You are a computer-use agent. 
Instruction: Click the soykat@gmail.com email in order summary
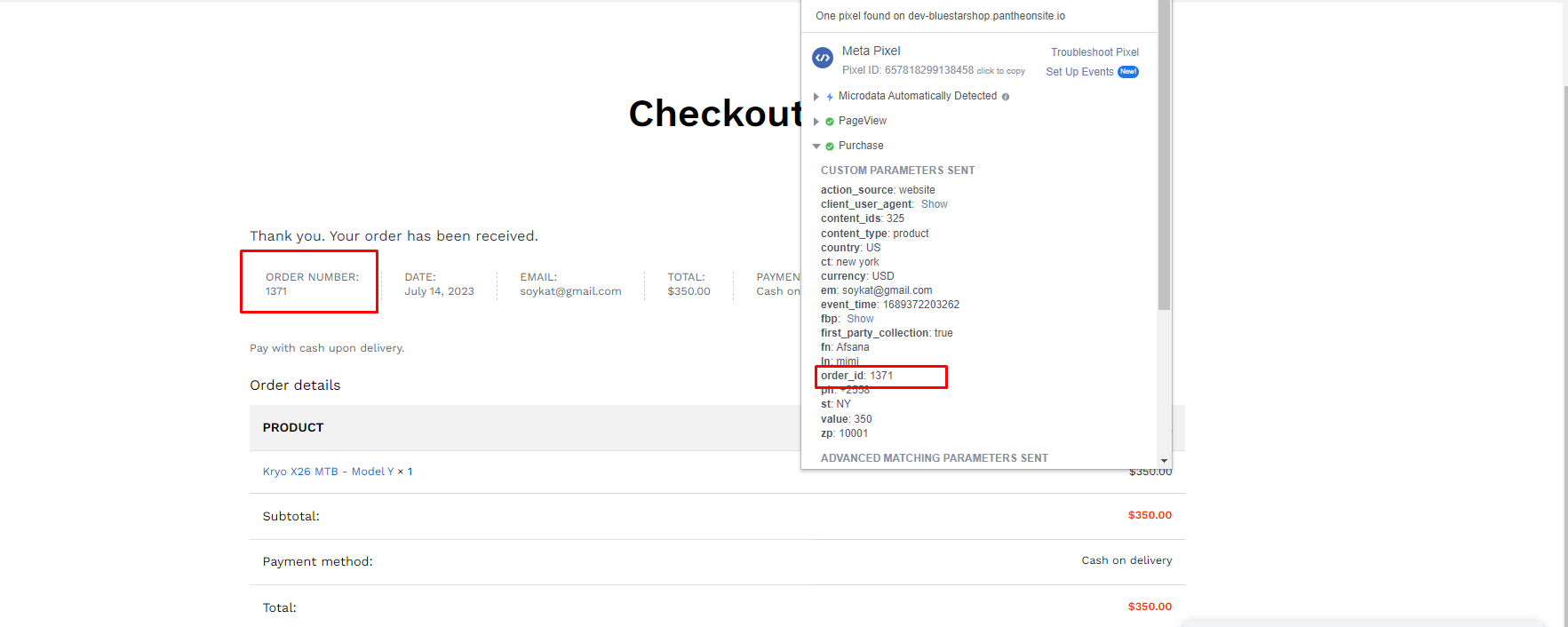tap(570, 291)
